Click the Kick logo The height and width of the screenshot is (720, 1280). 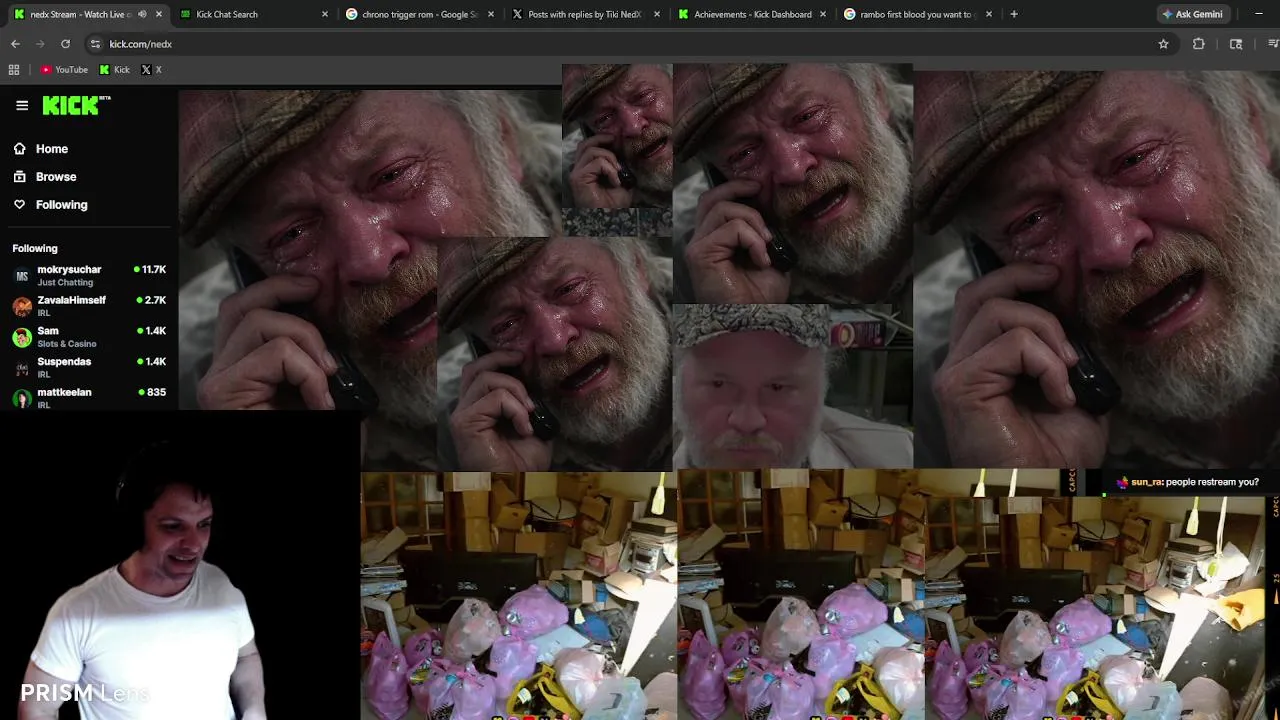click(x=75, y=105)
